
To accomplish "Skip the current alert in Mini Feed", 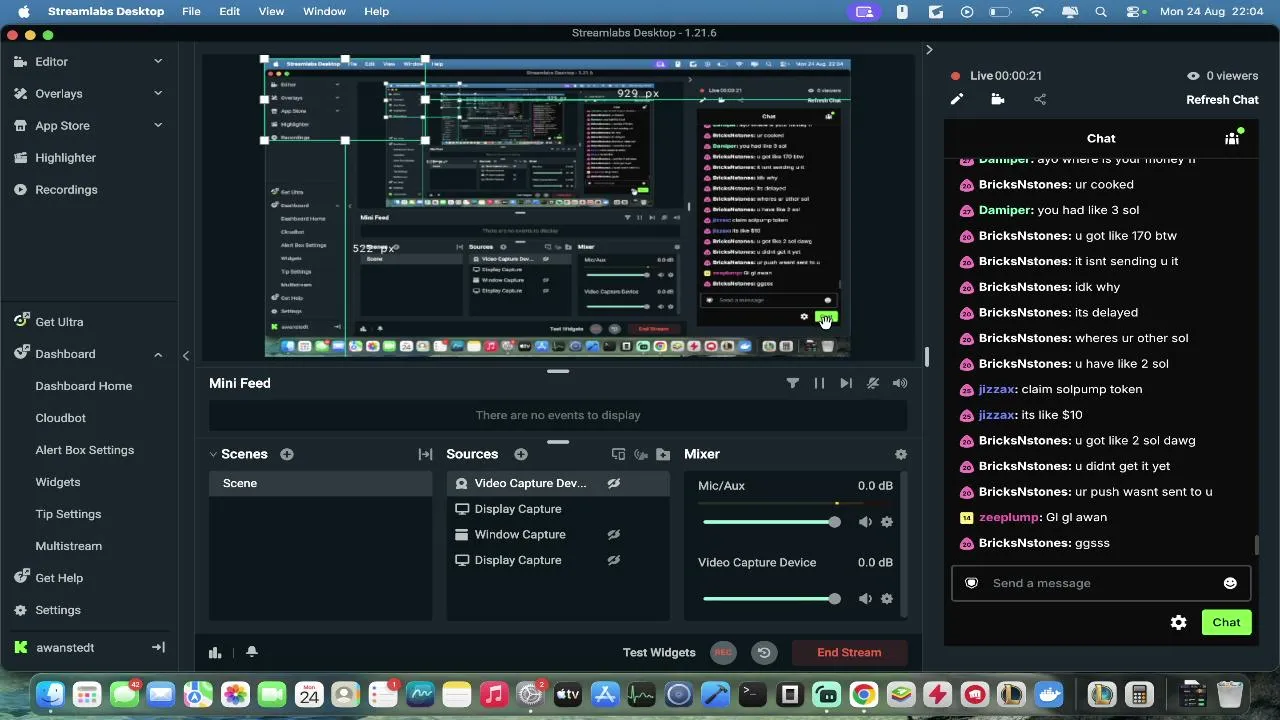I will (x=846, y=383).
